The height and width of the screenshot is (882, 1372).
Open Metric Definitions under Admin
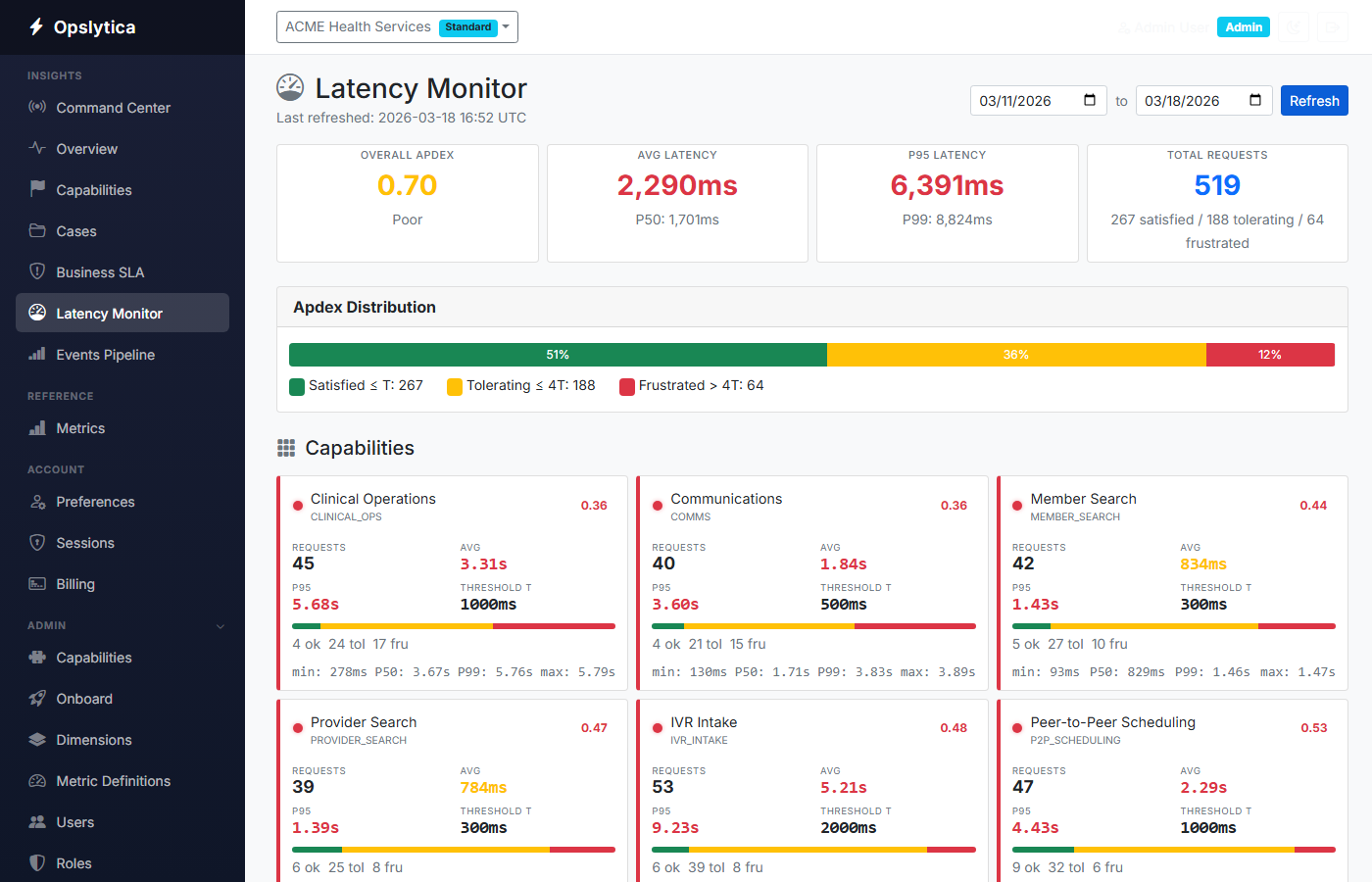(36, 781)
